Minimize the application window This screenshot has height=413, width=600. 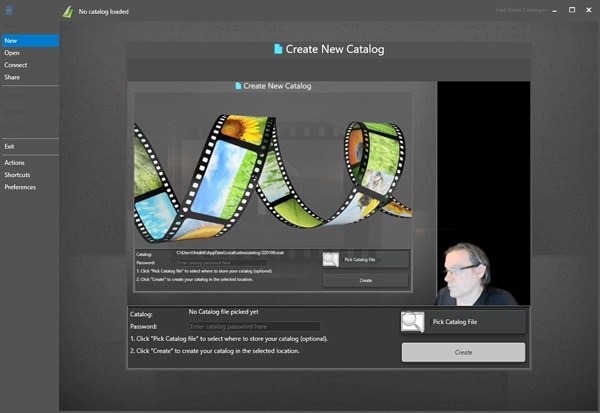tap(554, 10)
